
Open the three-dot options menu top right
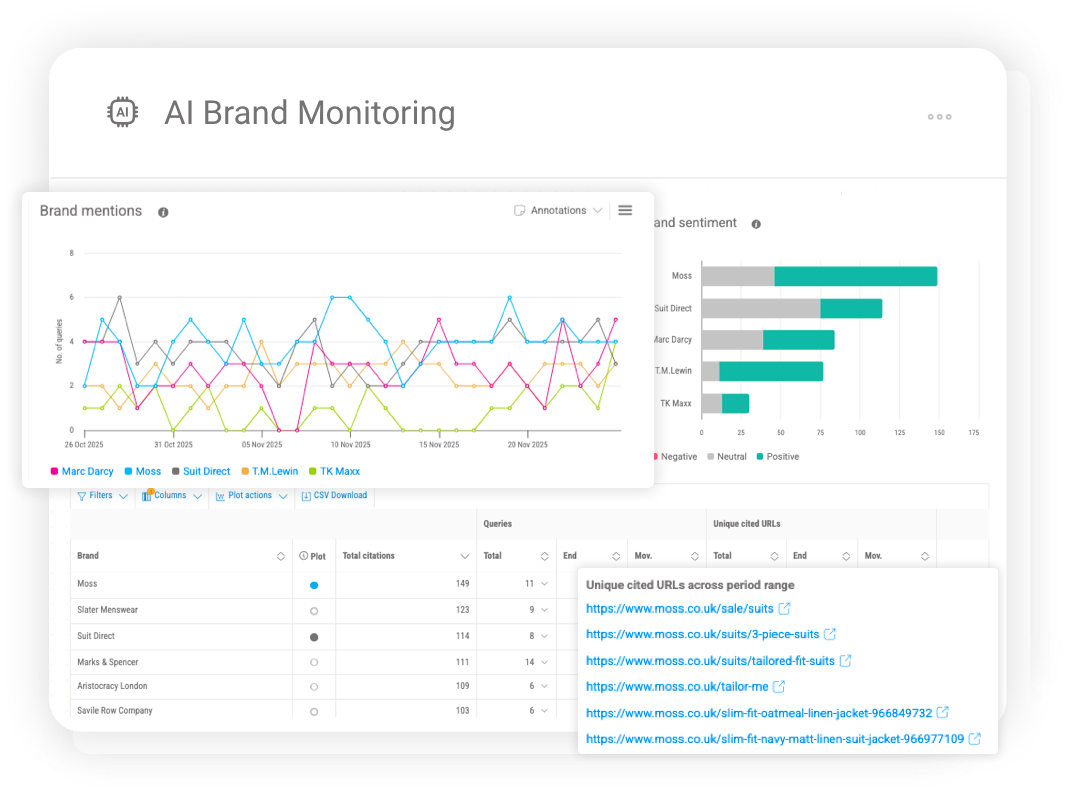tap(939, 117)
